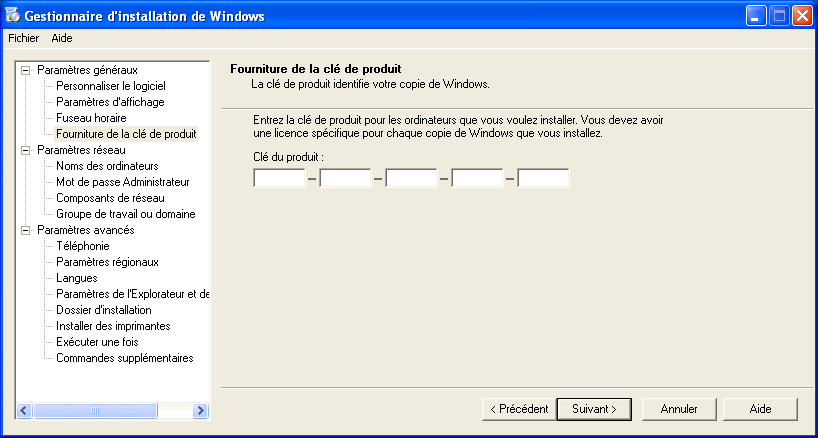Screen dimensions: 818x438
Task: Click the tree horizontal scrollbar thumb
Action: click(x=95, y=410)
